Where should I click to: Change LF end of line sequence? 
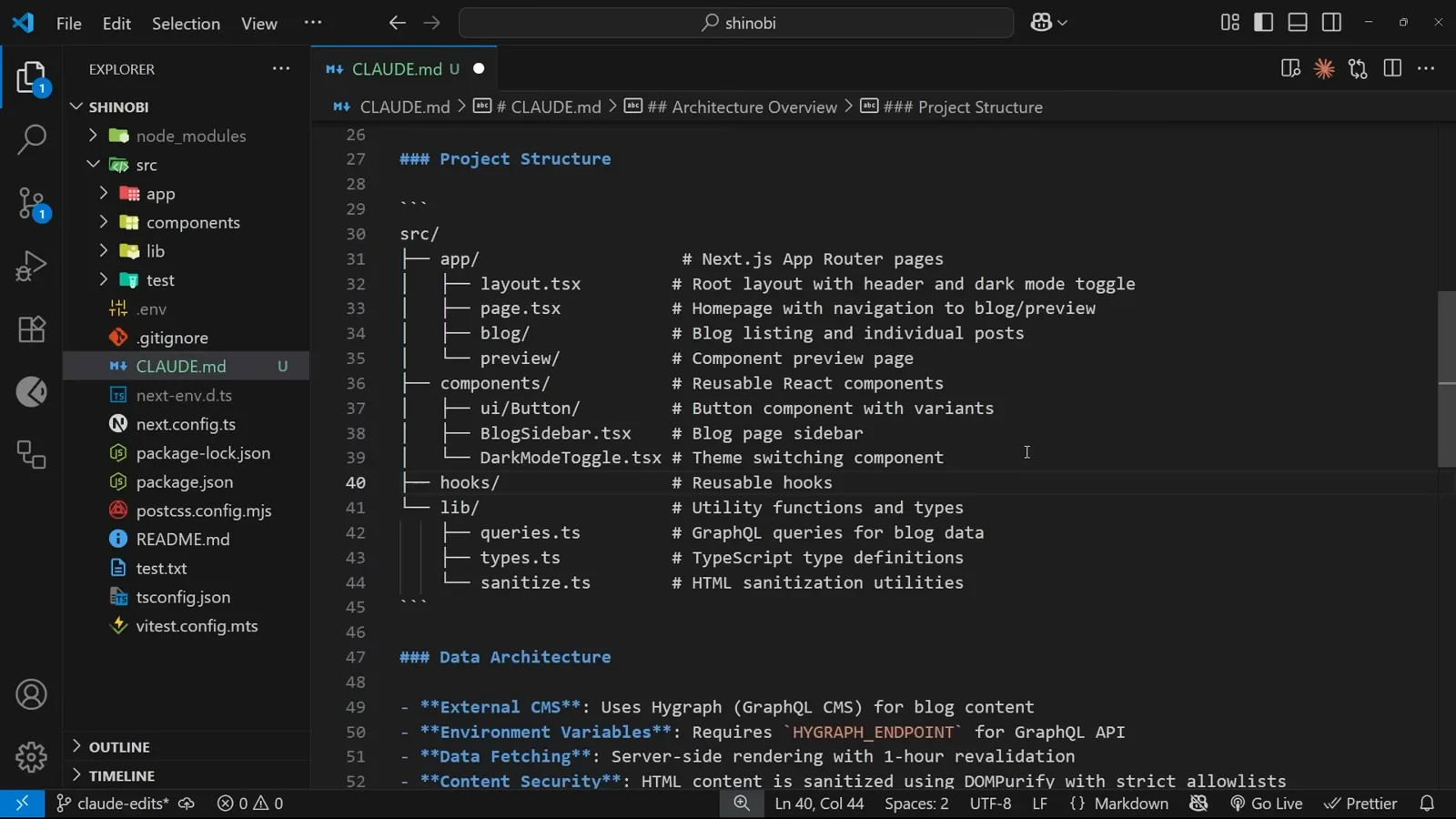click(1039, 804)
